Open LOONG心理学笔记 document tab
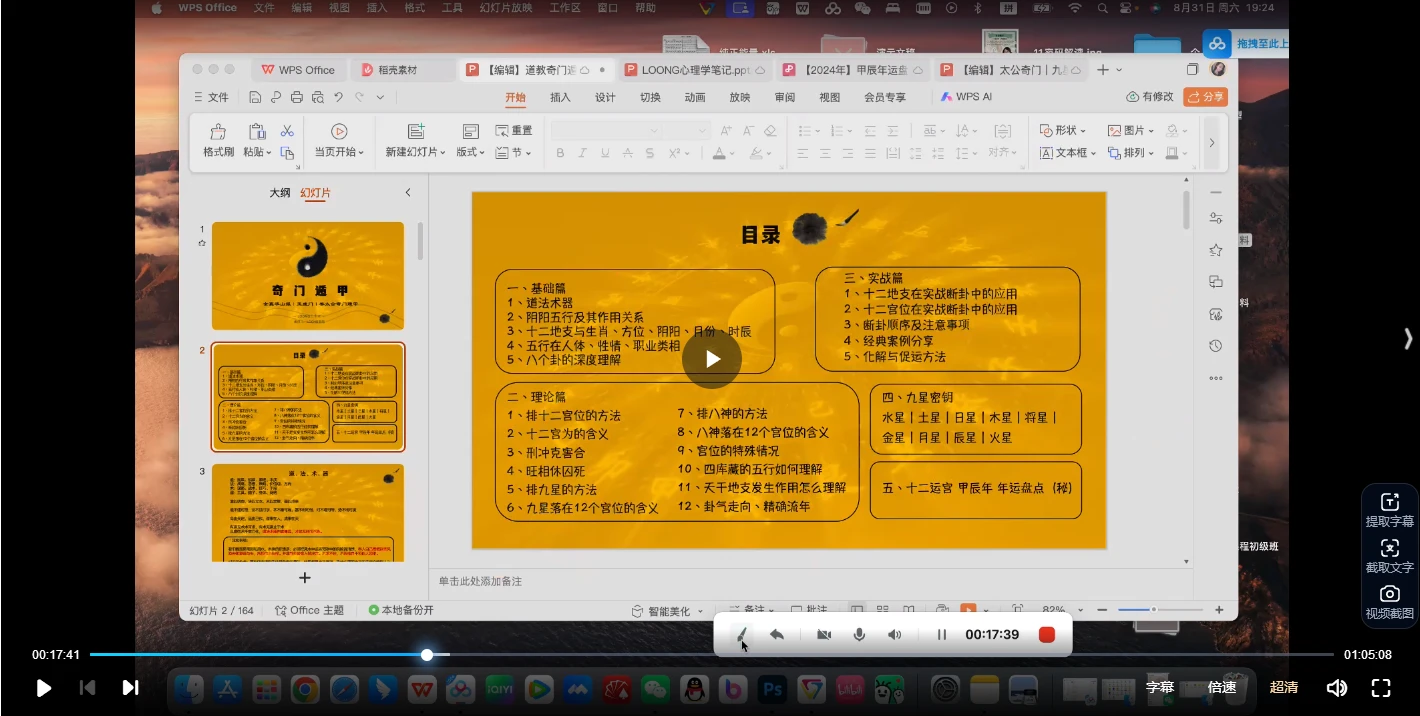Image resolution: width=1420 pixels, height=716 pixels. 695,70
